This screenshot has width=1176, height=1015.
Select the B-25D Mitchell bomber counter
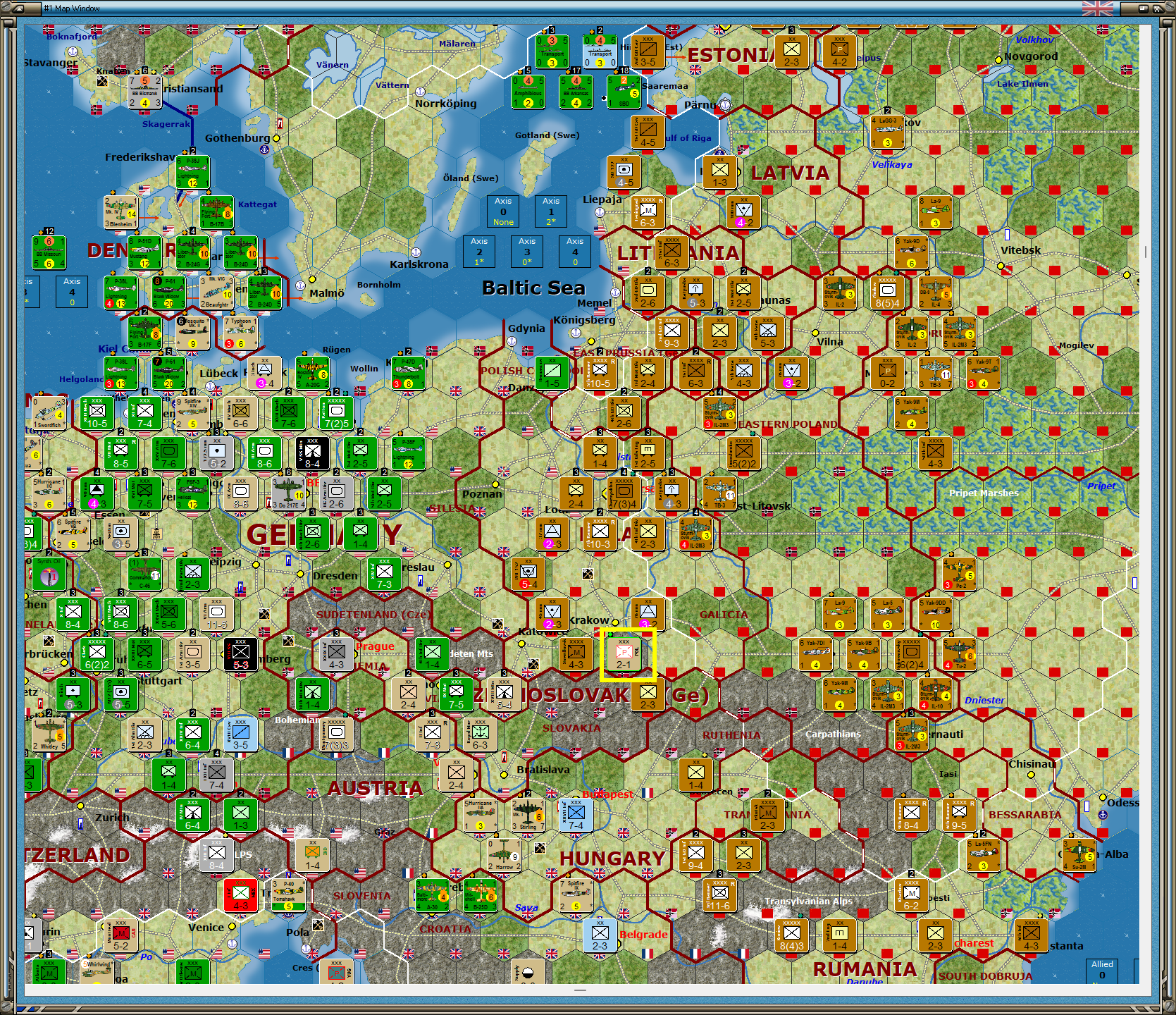click(480, 895)
